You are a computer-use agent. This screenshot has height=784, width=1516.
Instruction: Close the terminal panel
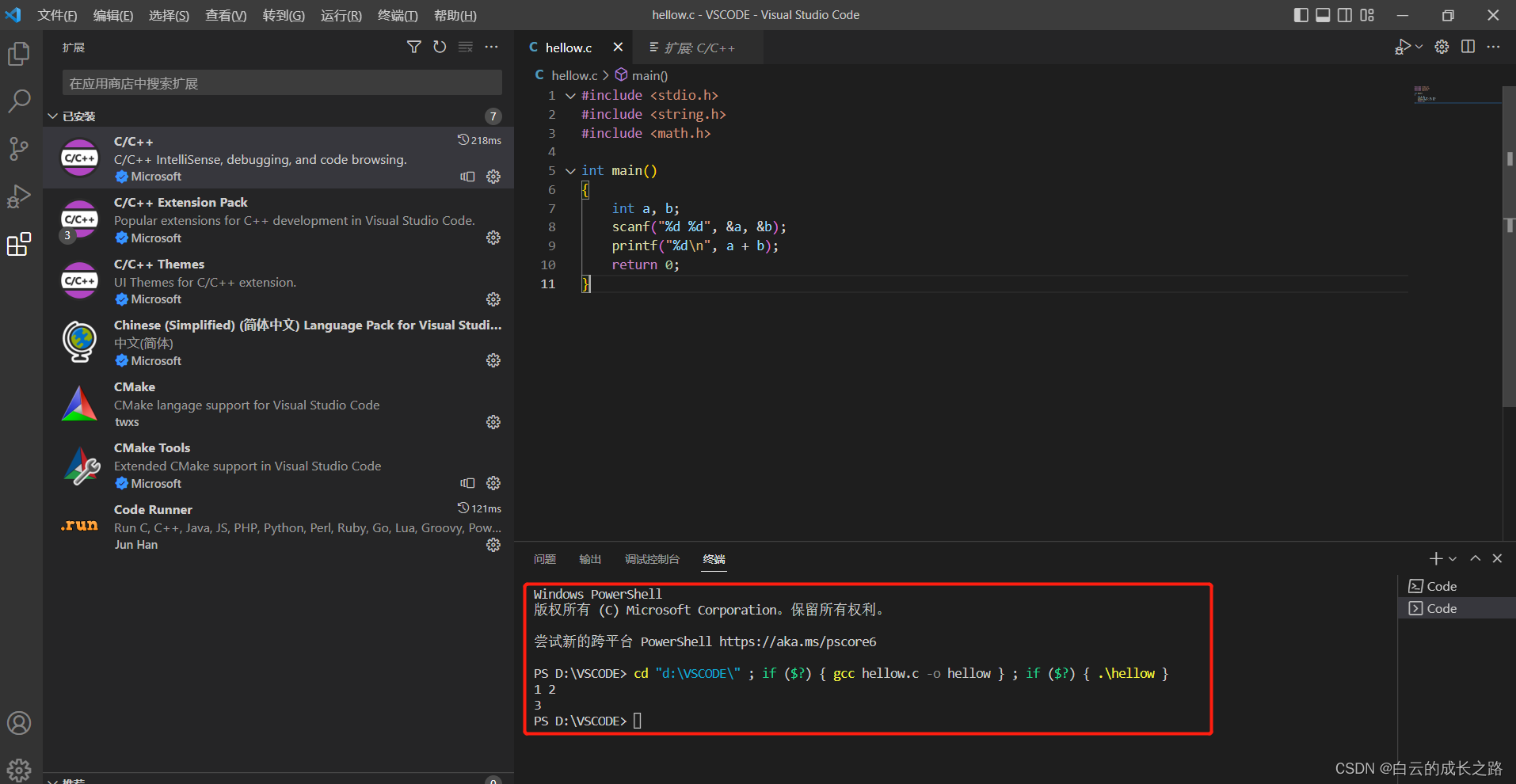coord(1497,558)
